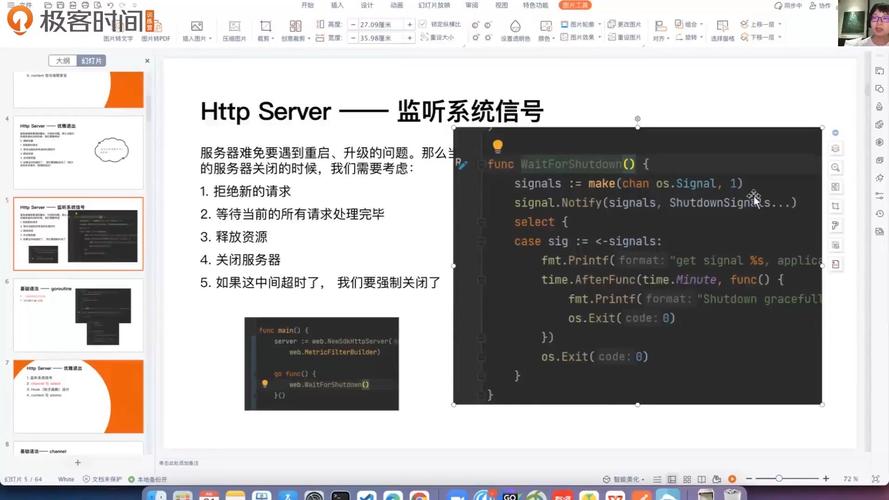Switch to the Outline (大纲) view toggle
889x500 pixels.
63,61
